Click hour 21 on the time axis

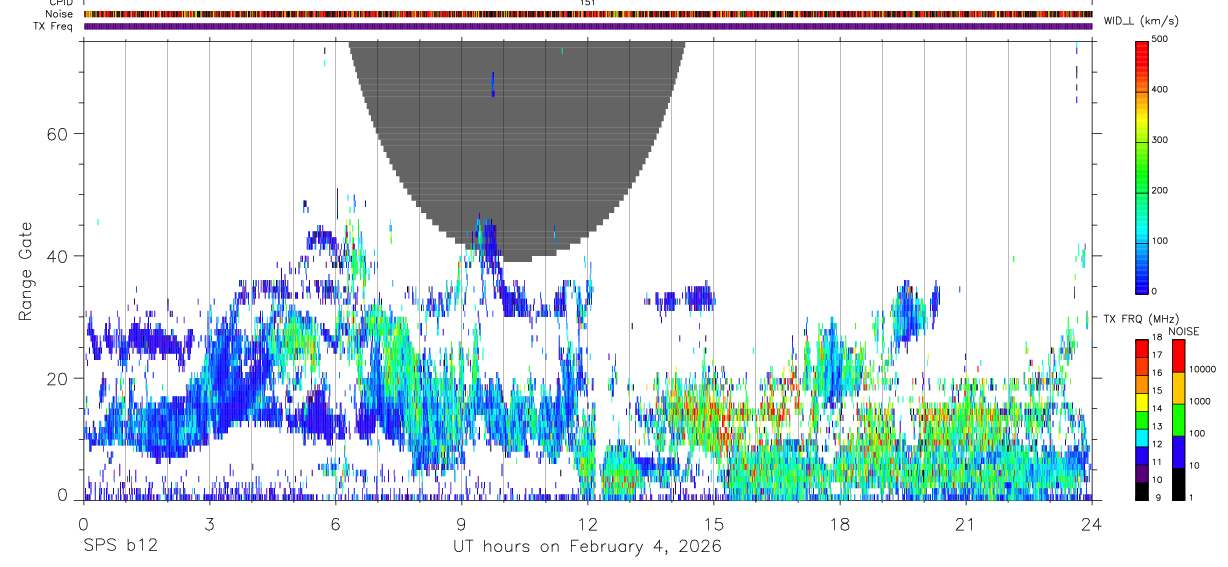(966, 524)
